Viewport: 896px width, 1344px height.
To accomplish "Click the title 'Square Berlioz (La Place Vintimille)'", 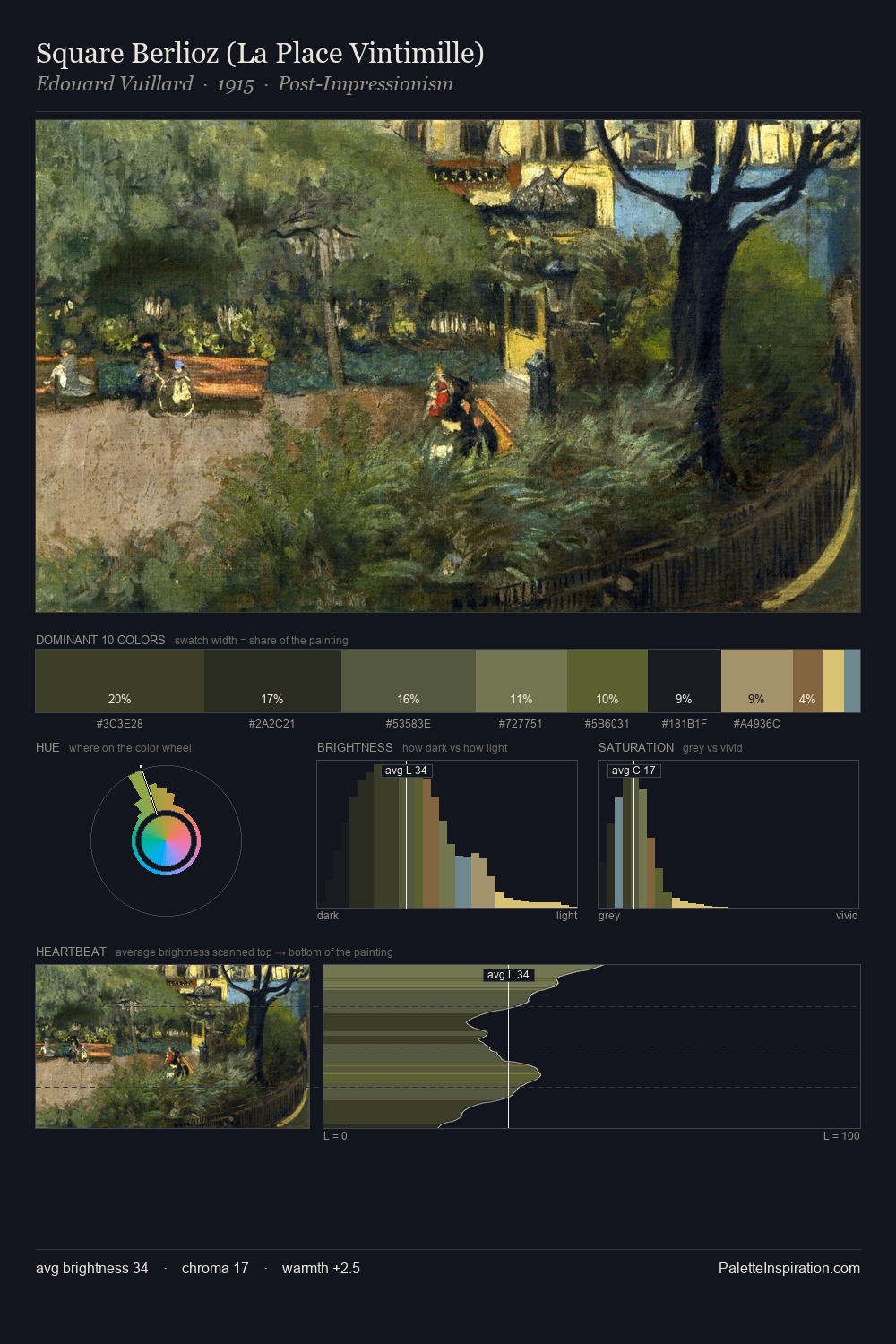I will [x=260, y=54].
